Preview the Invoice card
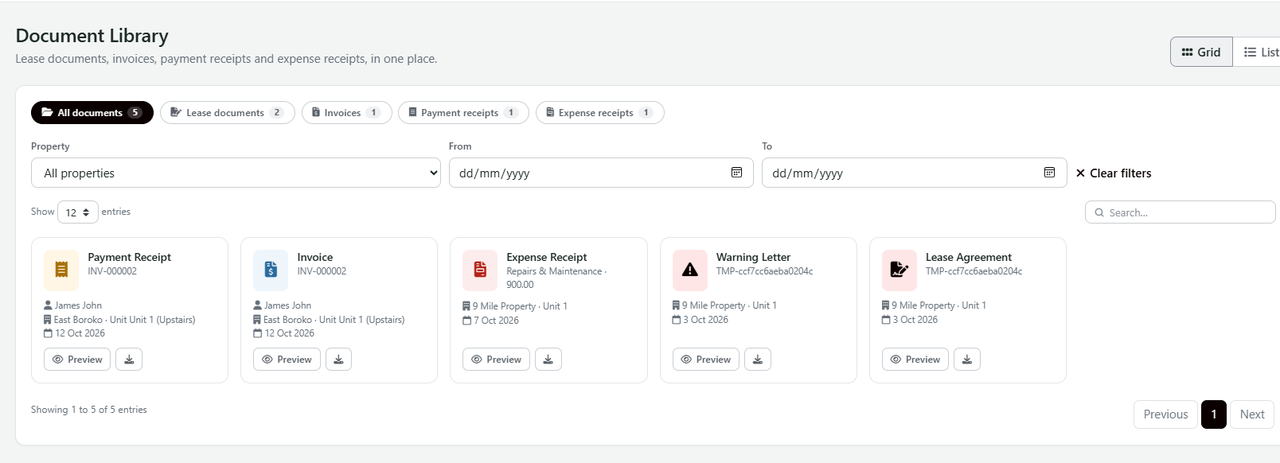This screenshot has height=463, width=1280. (x=286, y=359)
